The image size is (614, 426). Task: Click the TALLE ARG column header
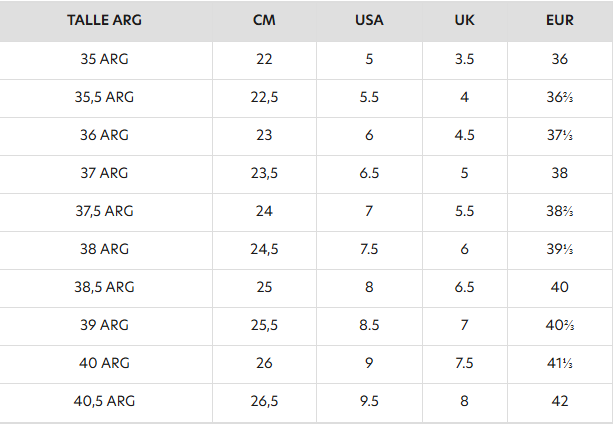coord(104,20)
